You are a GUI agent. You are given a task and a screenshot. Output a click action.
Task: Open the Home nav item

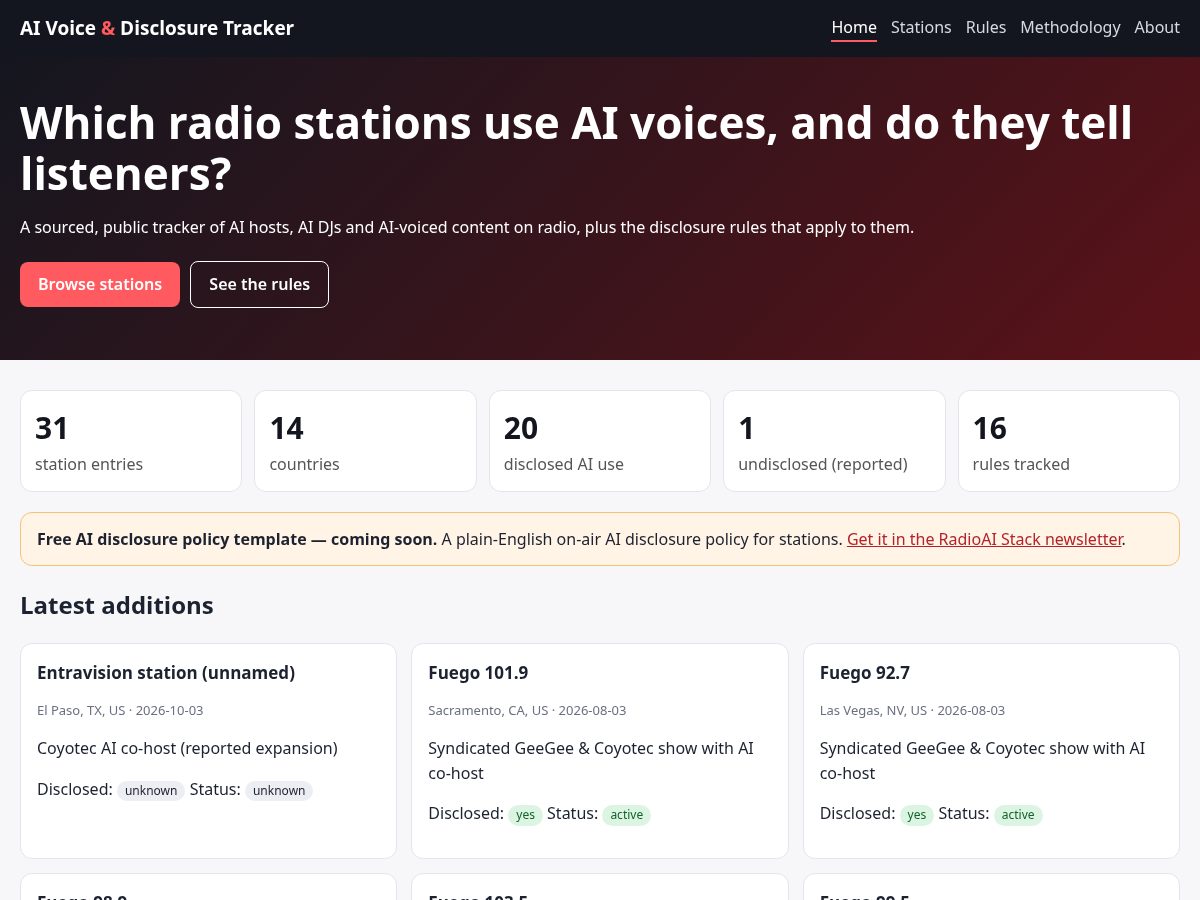854,28
